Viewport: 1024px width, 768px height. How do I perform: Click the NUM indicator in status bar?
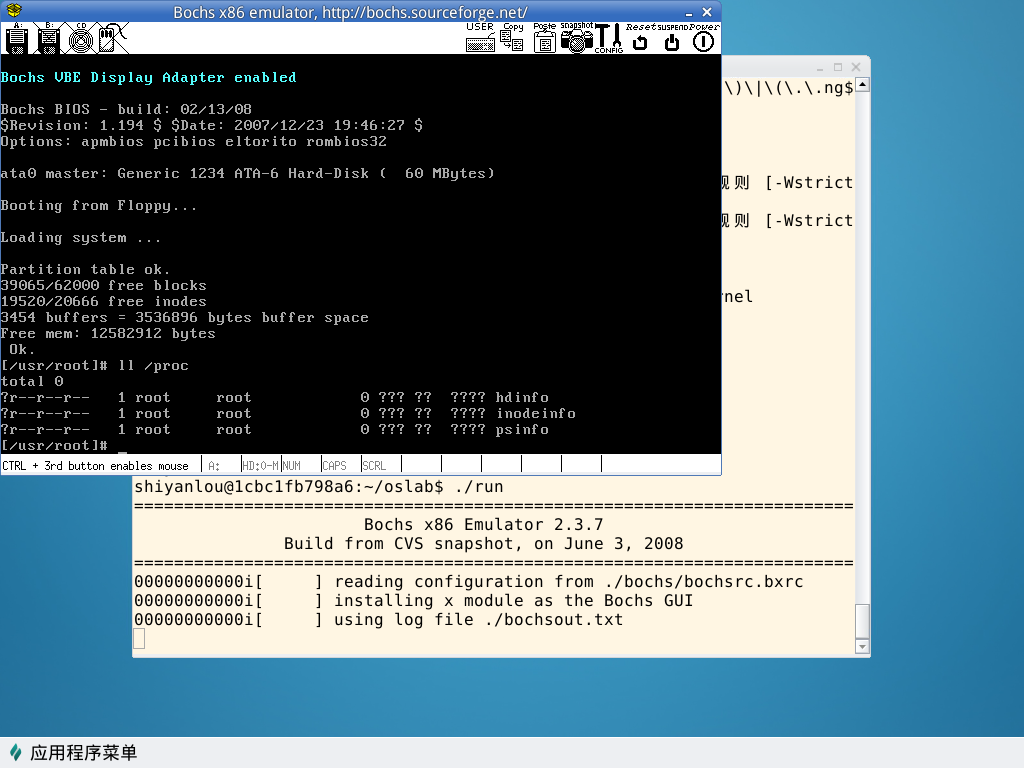(x=292, y=466)
